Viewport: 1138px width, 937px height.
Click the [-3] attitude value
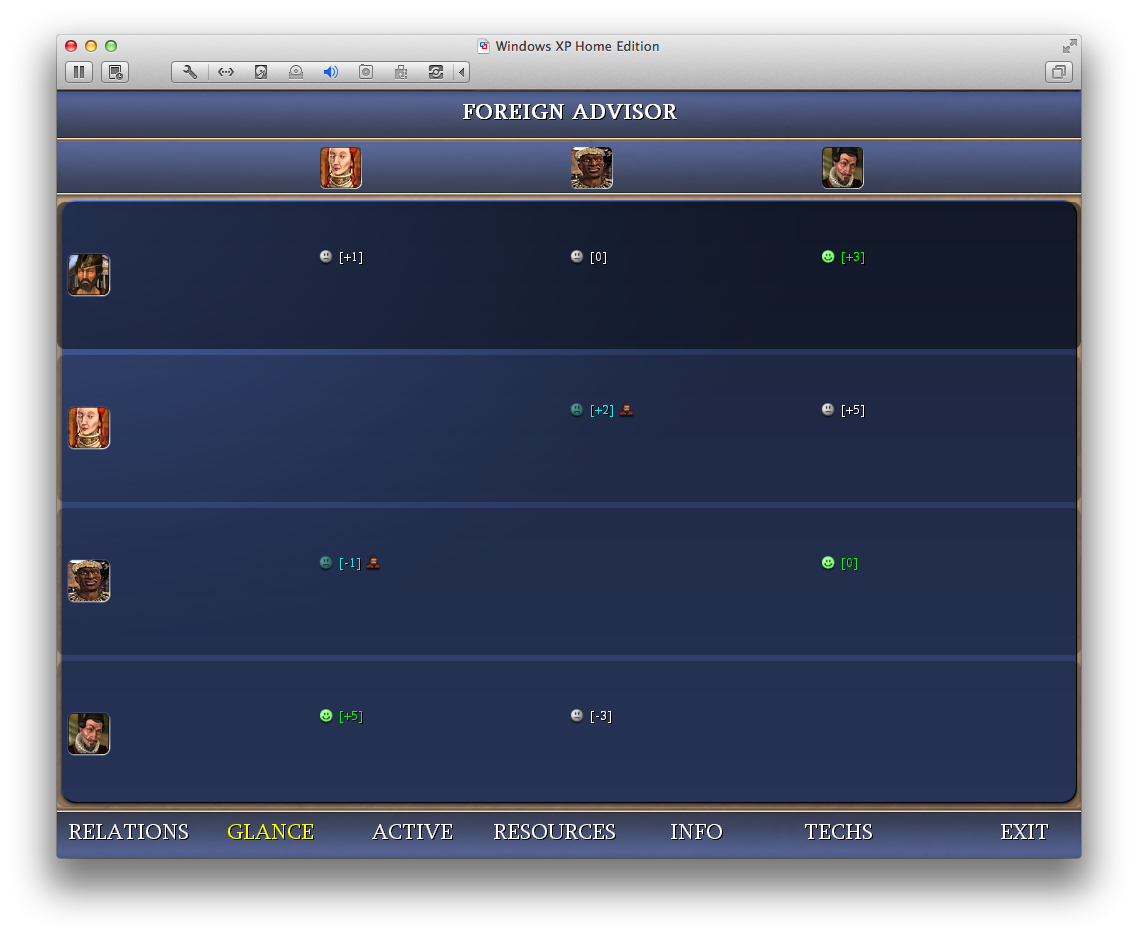pos(601,716)
